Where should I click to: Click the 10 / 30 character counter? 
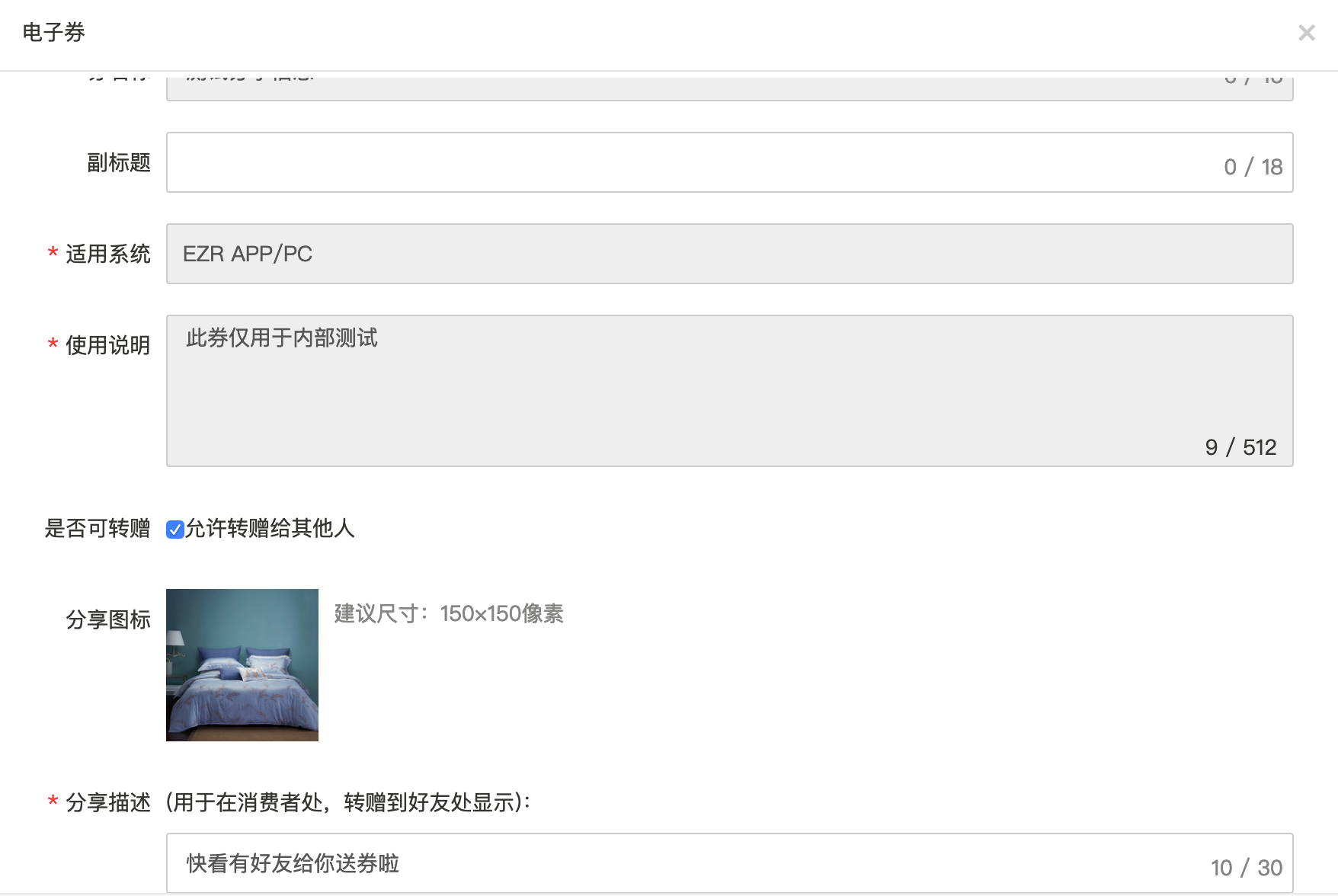[x=1247, y=868]
